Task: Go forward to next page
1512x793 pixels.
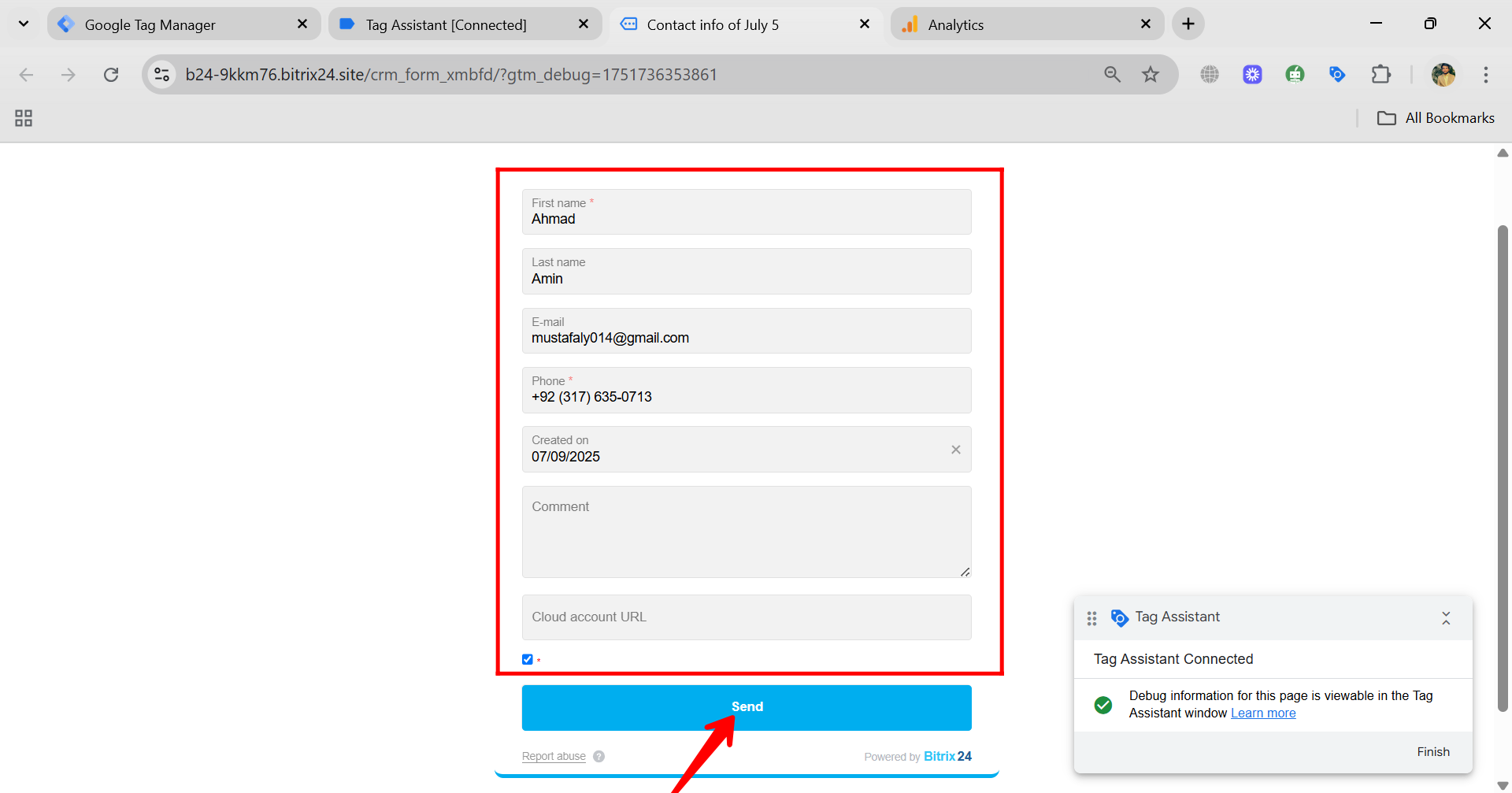Action: click(x=69, y=75)
